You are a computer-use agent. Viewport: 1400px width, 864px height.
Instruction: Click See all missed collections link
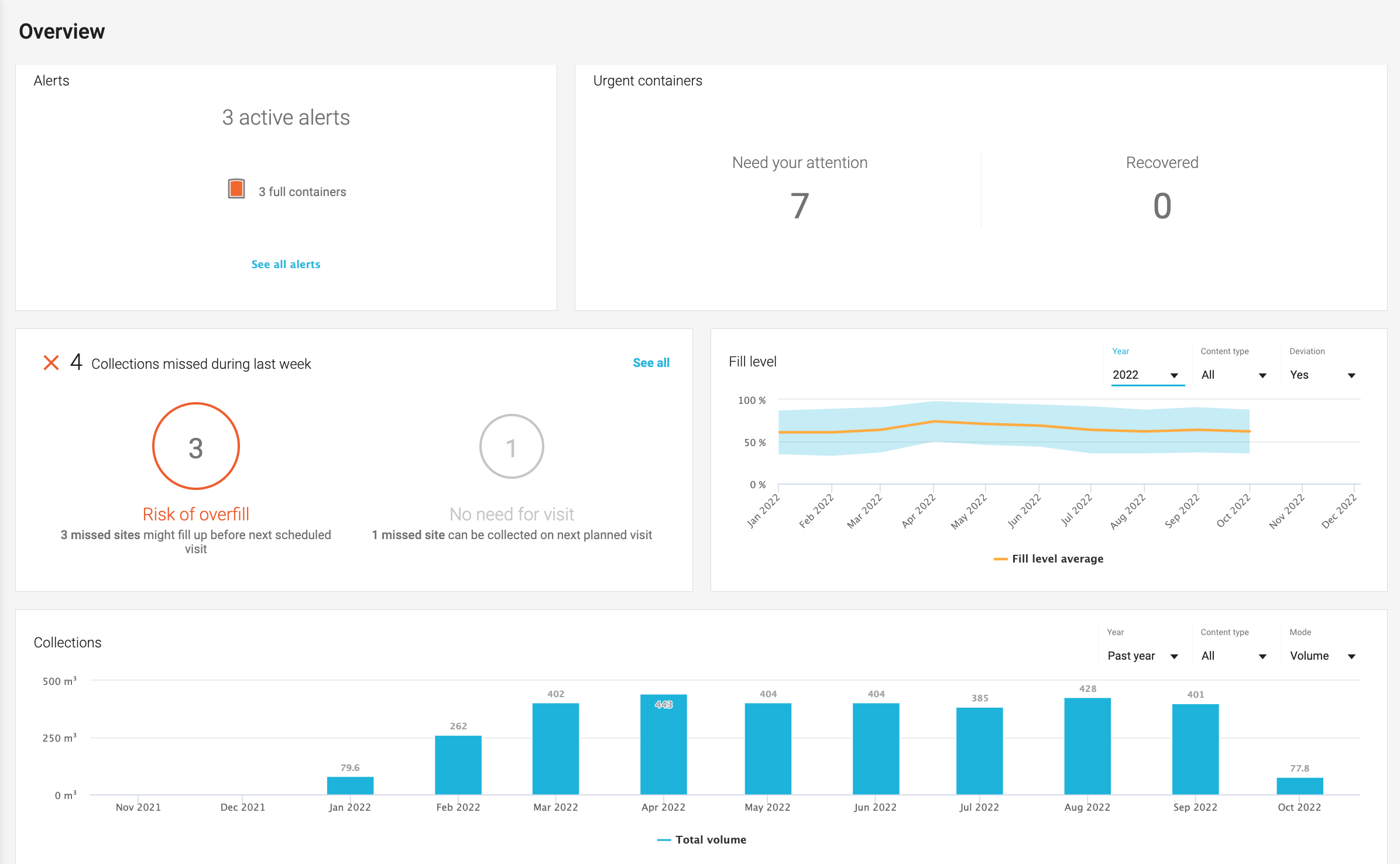[x=651, y=363]
